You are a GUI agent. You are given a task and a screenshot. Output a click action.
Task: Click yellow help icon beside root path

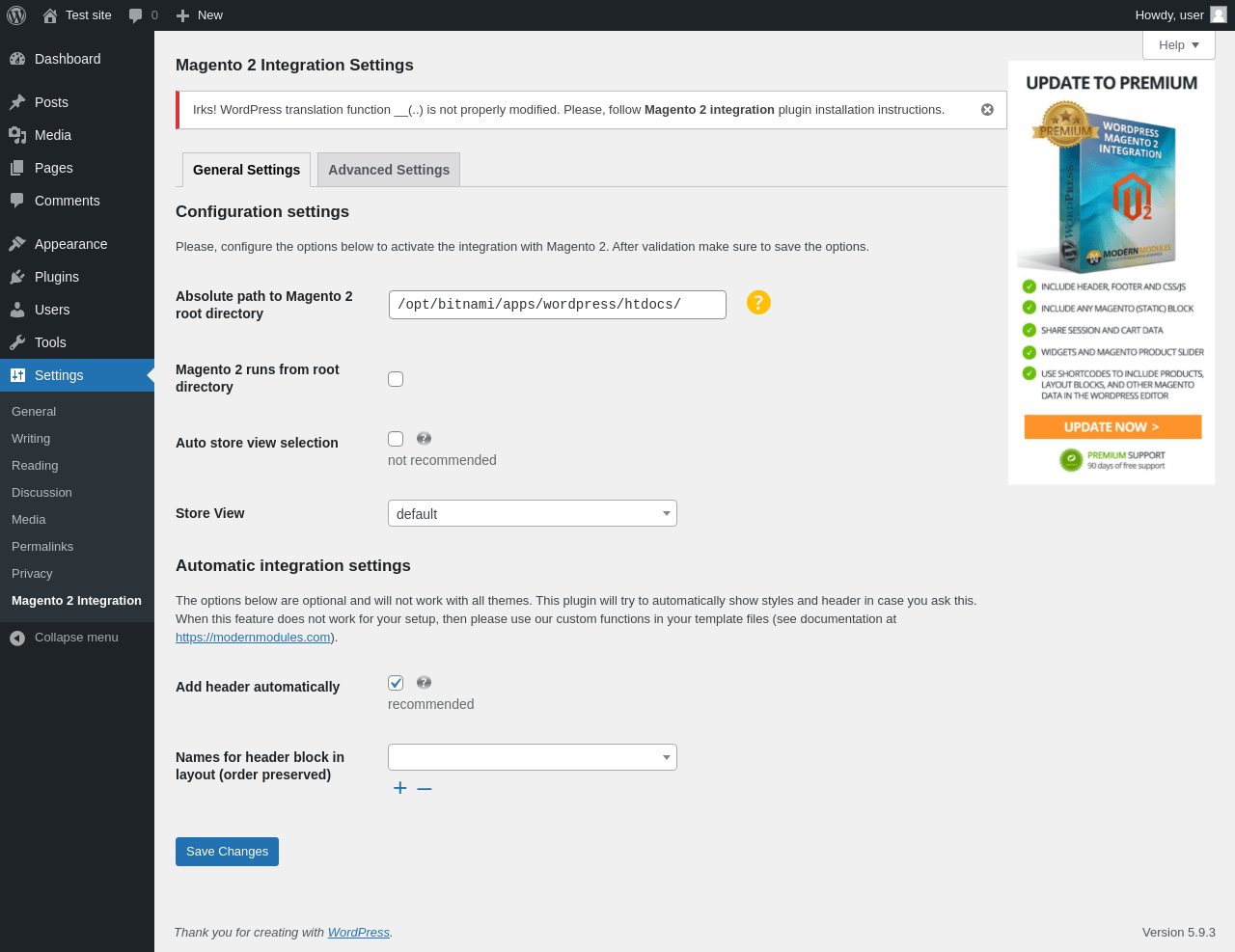click(x=758, y=303)
